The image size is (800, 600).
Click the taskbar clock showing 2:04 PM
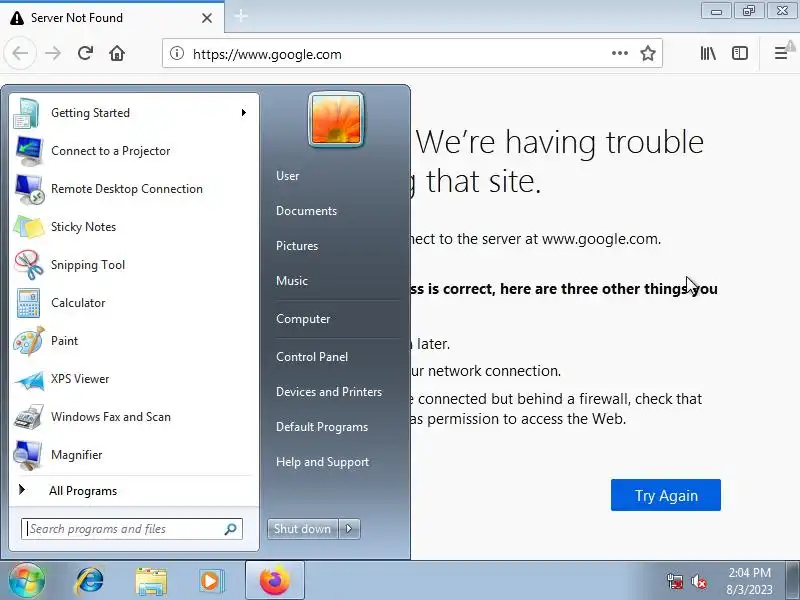coord(749,581)
